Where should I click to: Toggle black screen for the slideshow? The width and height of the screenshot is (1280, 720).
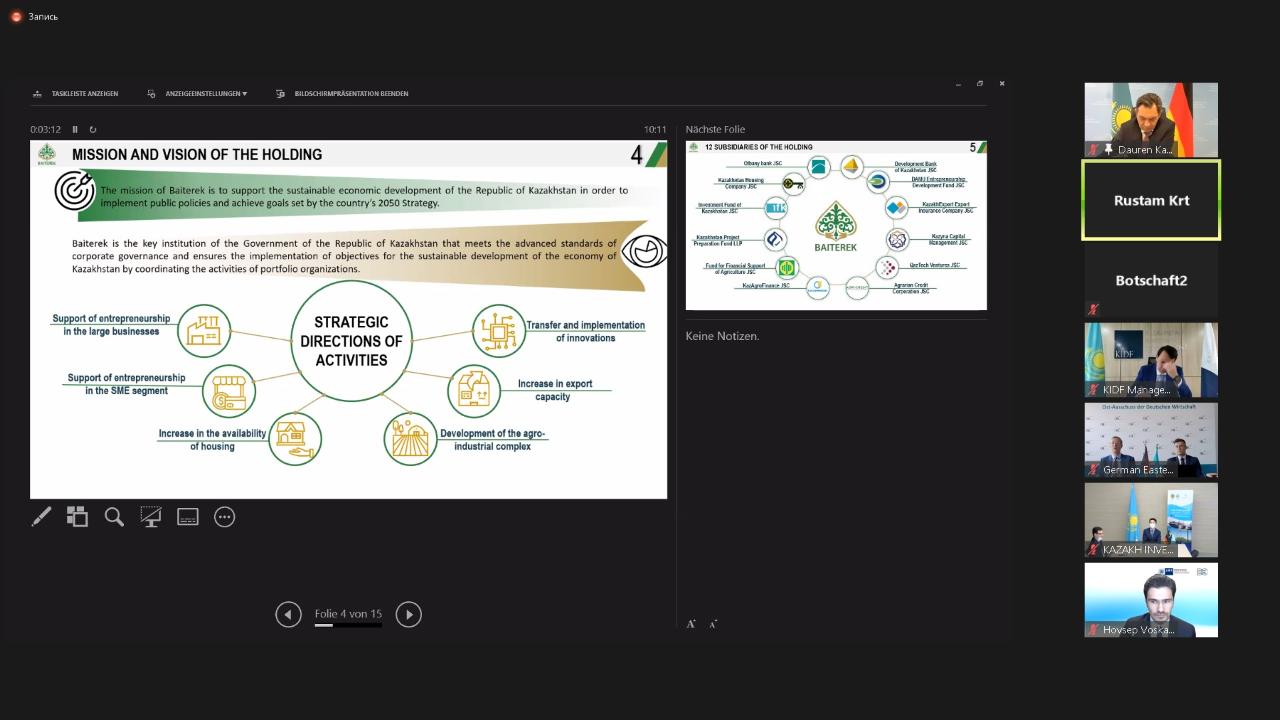[151, 517]
